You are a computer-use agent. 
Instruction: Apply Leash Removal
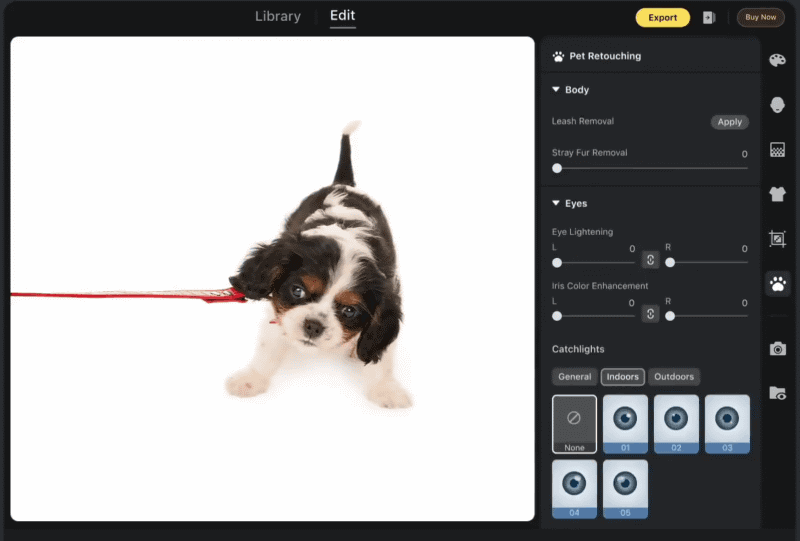(x=729, y=122)
